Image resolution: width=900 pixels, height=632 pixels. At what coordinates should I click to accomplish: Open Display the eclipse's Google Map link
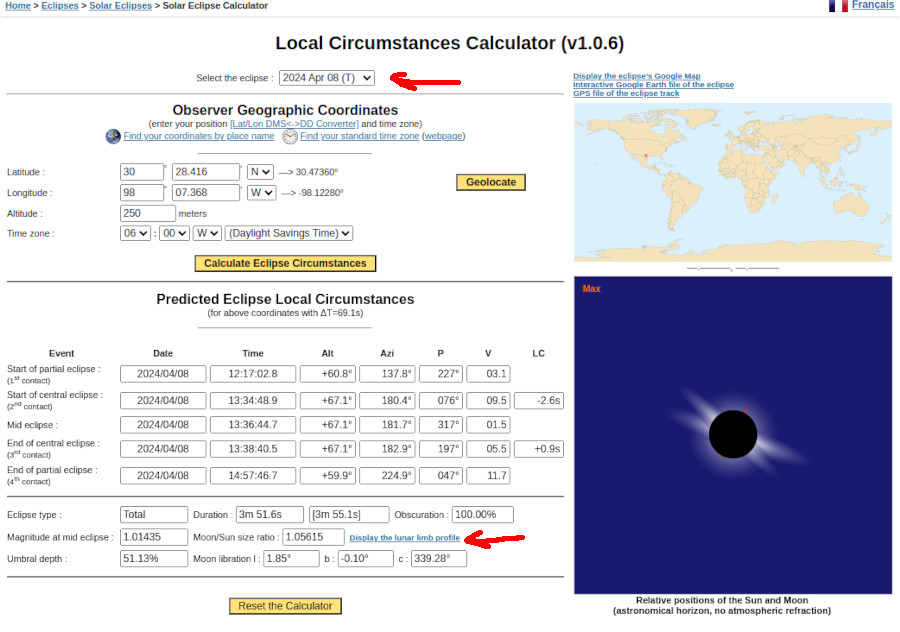[x=636, y=76]
